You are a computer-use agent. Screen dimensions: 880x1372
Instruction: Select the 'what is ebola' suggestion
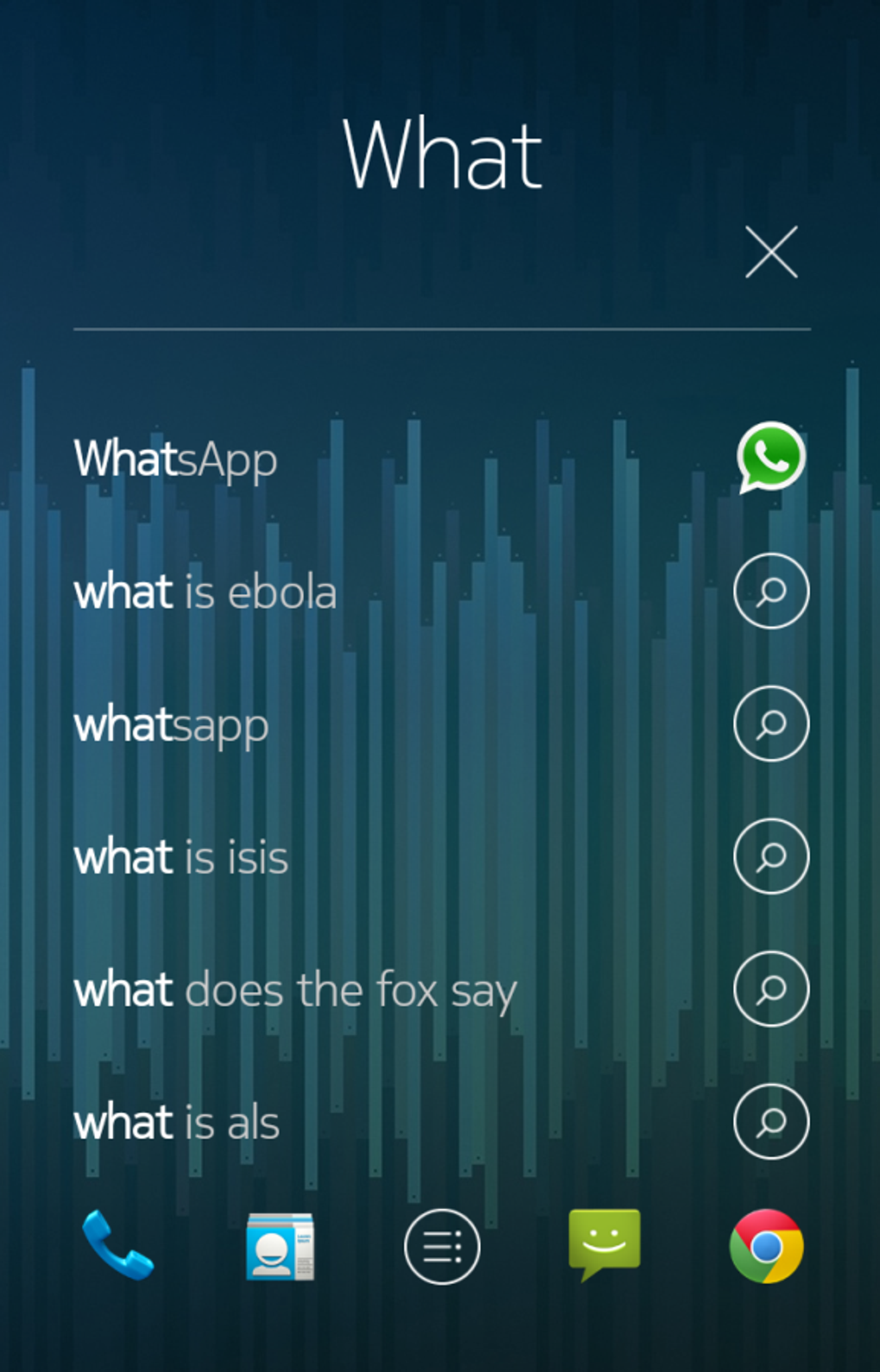tap(205, 592)
